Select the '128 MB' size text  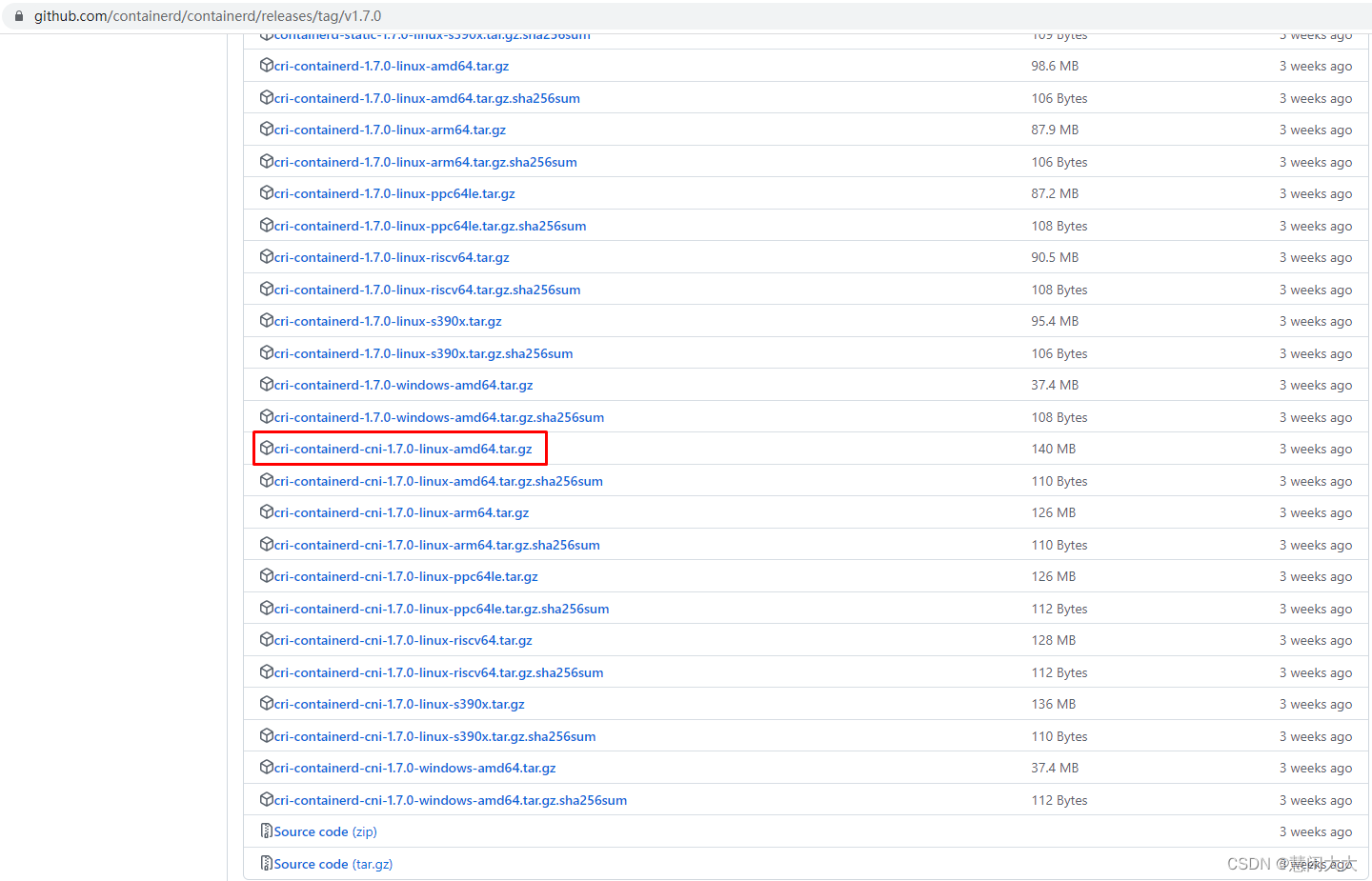(x=1054, y=640)
